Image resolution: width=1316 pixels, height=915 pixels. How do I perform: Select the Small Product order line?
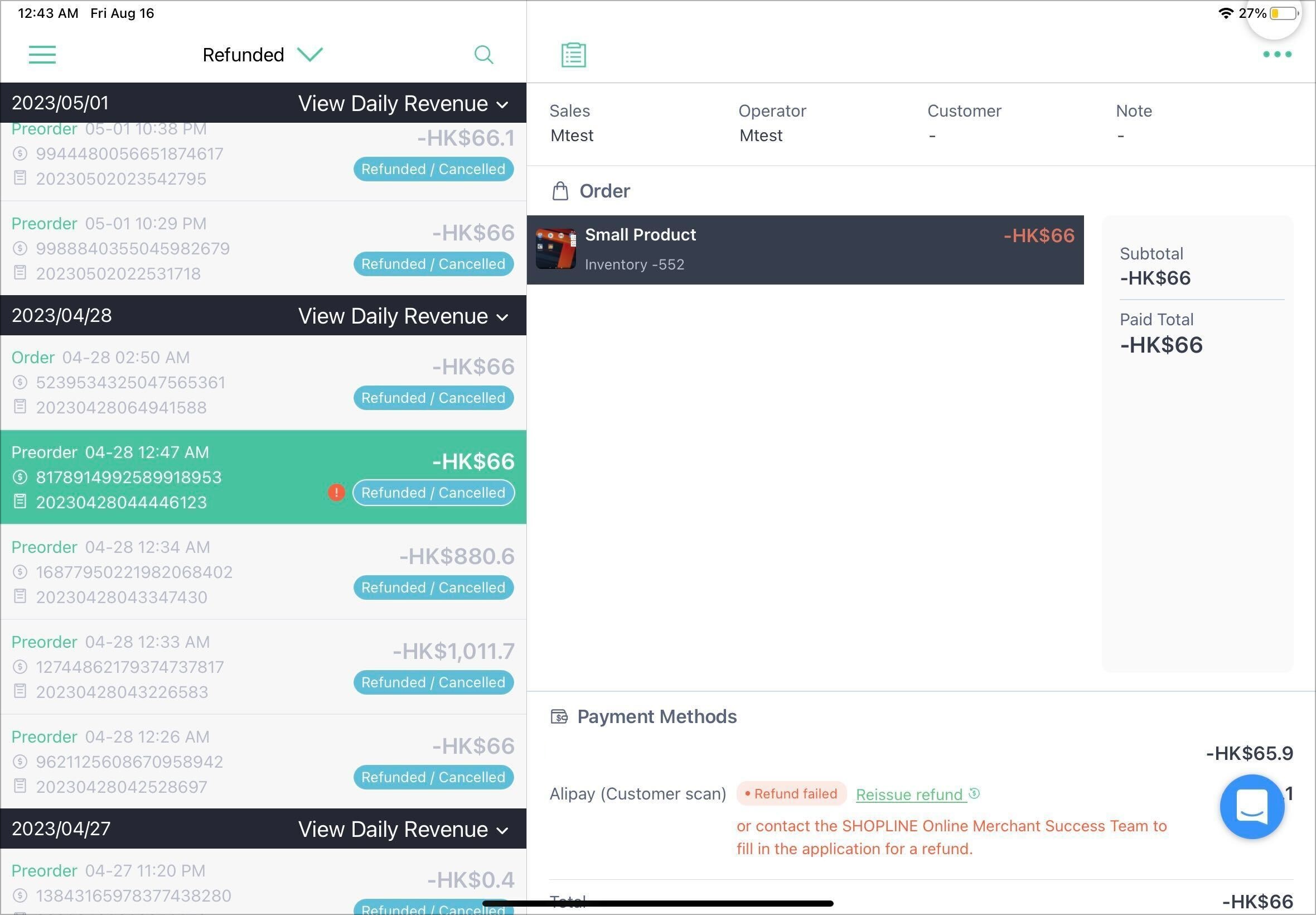[x=805, y=250]
